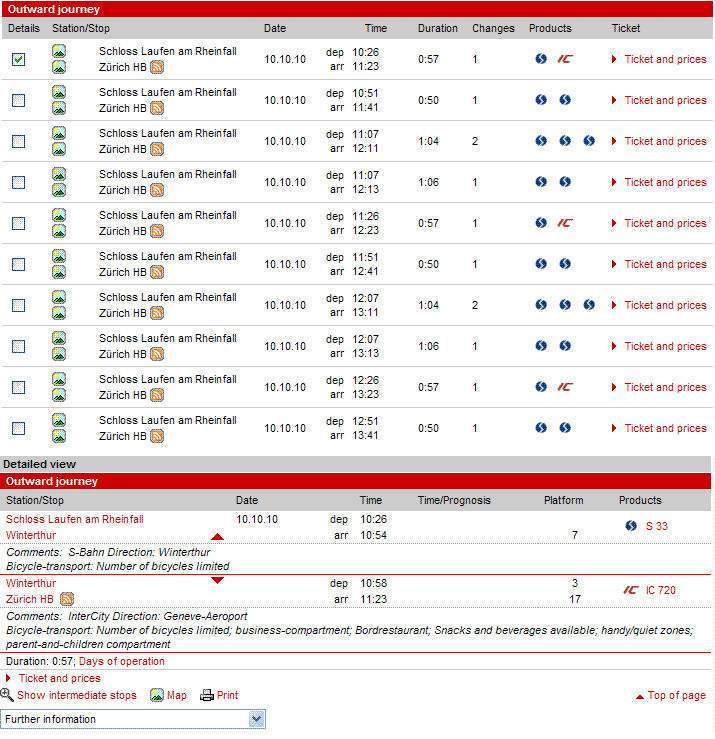Screen dimensions: 715x739
Task: Tick the details checkbox for the 10:51 departure
Action: (x=19, y=101)
